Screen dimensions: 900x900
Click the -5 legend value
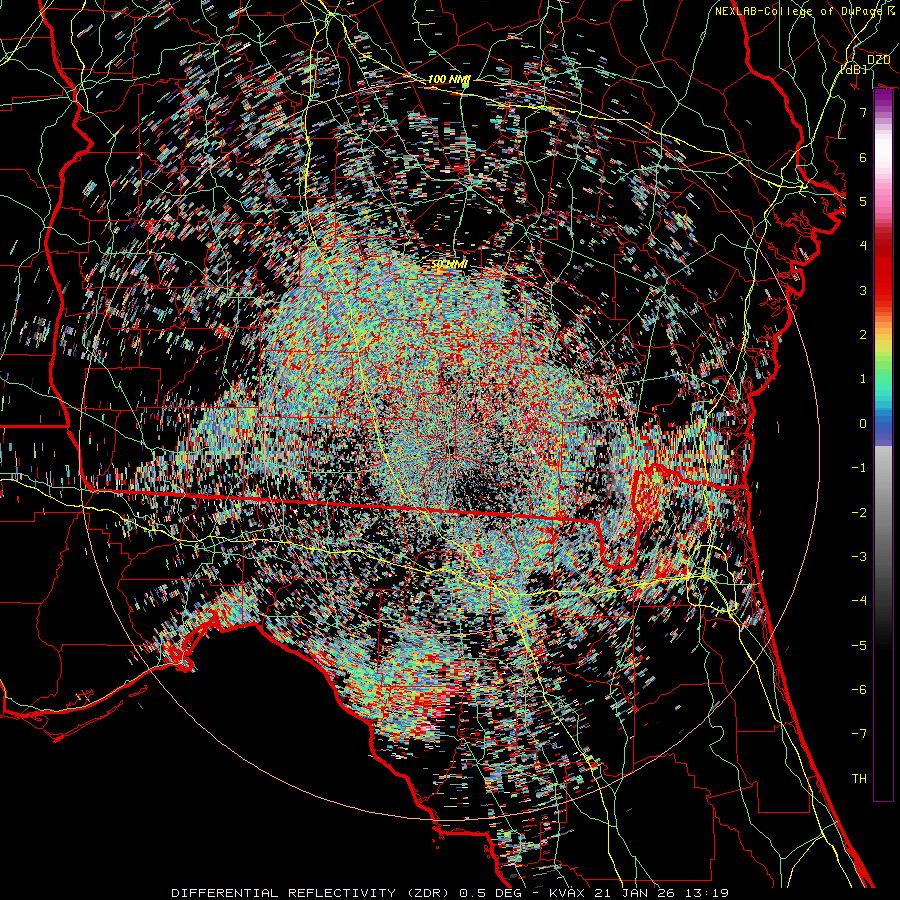click(859, 646)
